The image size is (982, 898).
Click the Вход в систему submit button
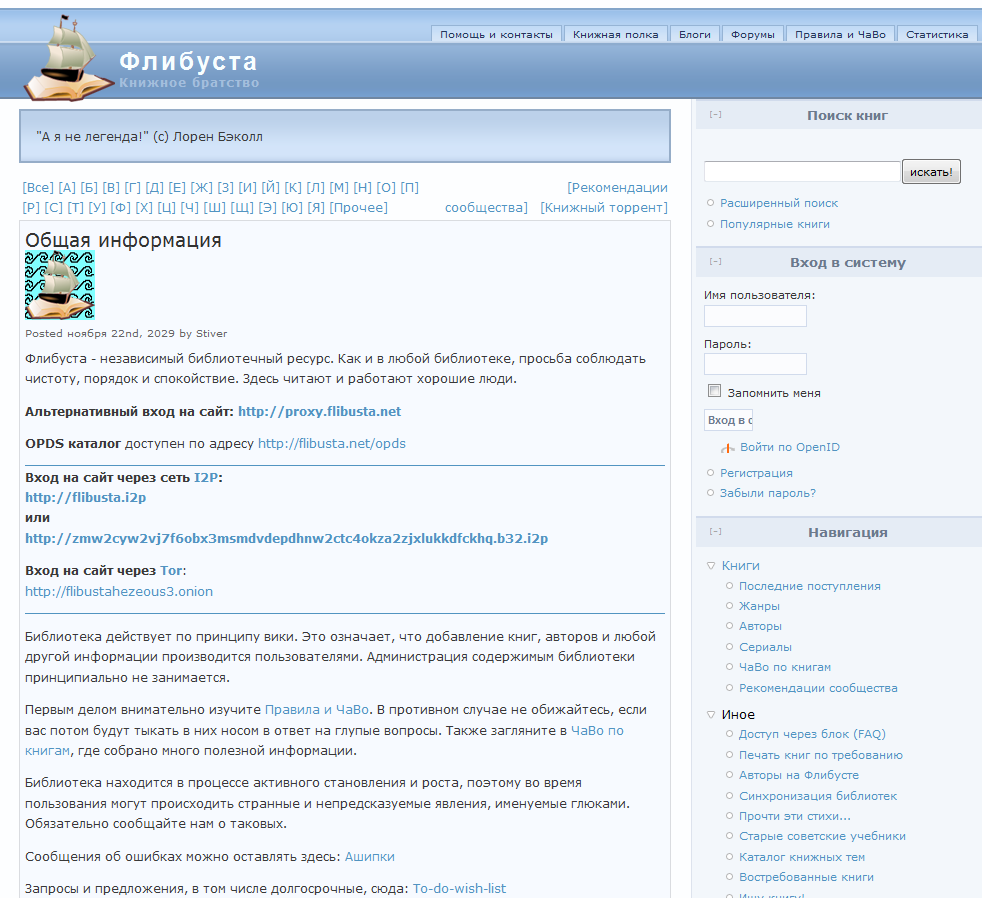(x=728, y=420)
